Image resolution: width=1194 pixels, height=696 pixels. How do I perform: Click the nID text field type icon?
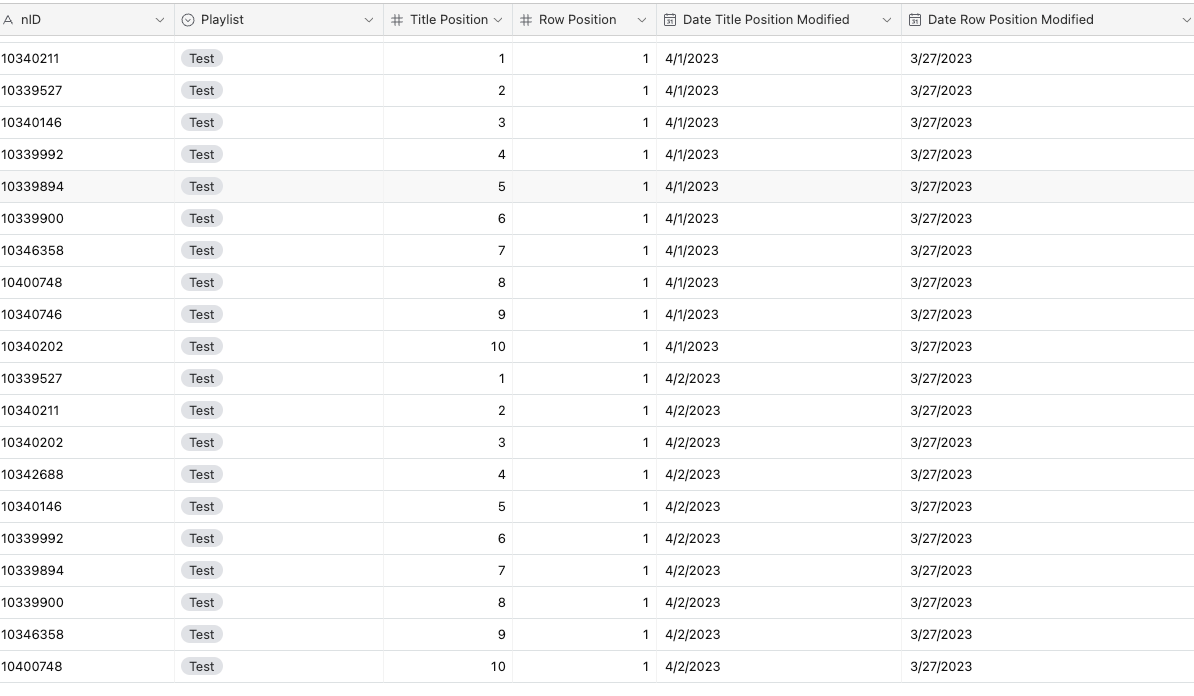click(8, 20)
